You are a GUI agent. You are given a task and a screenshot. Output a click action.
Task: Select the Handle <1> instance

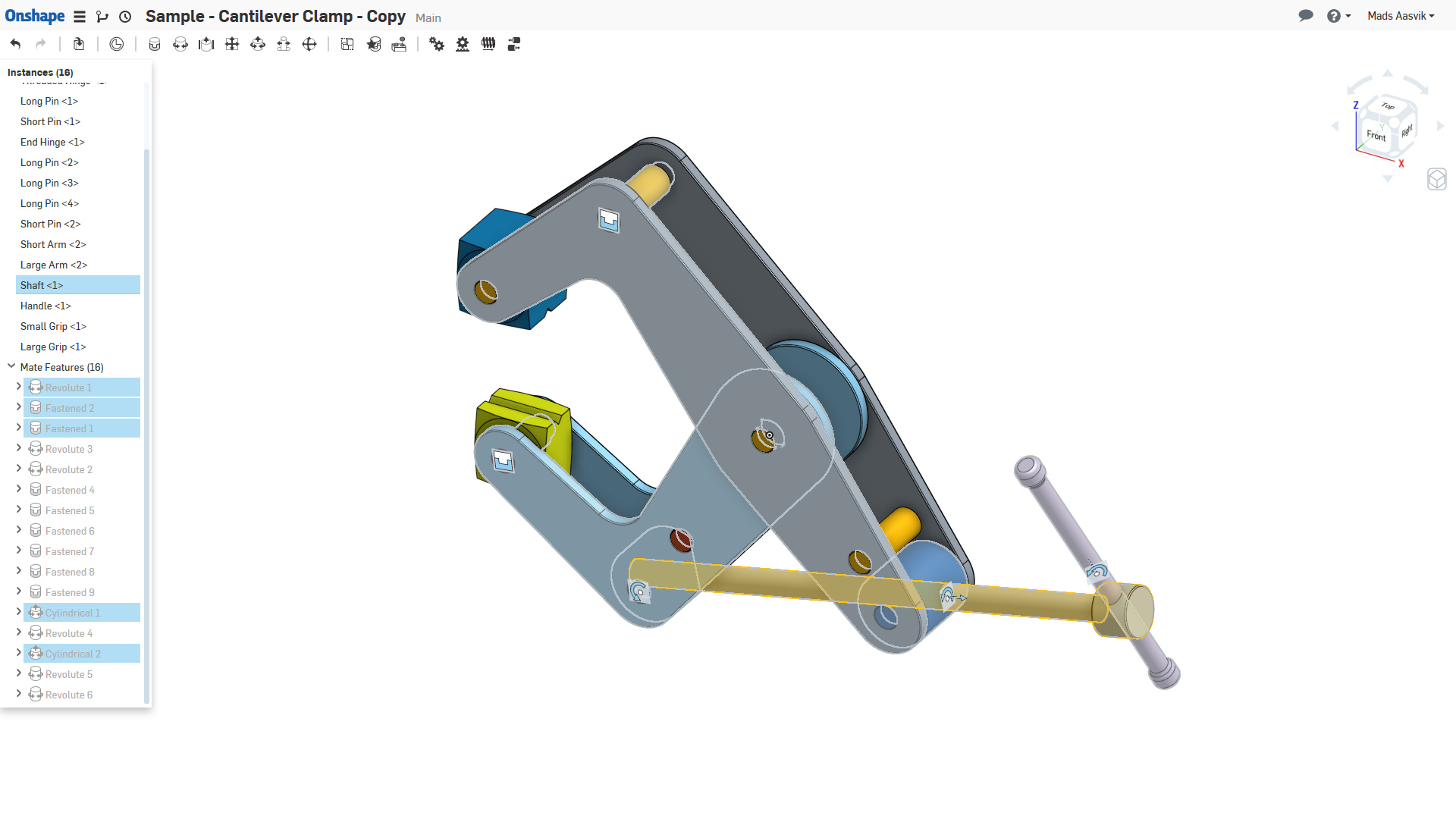pos(45,306)
